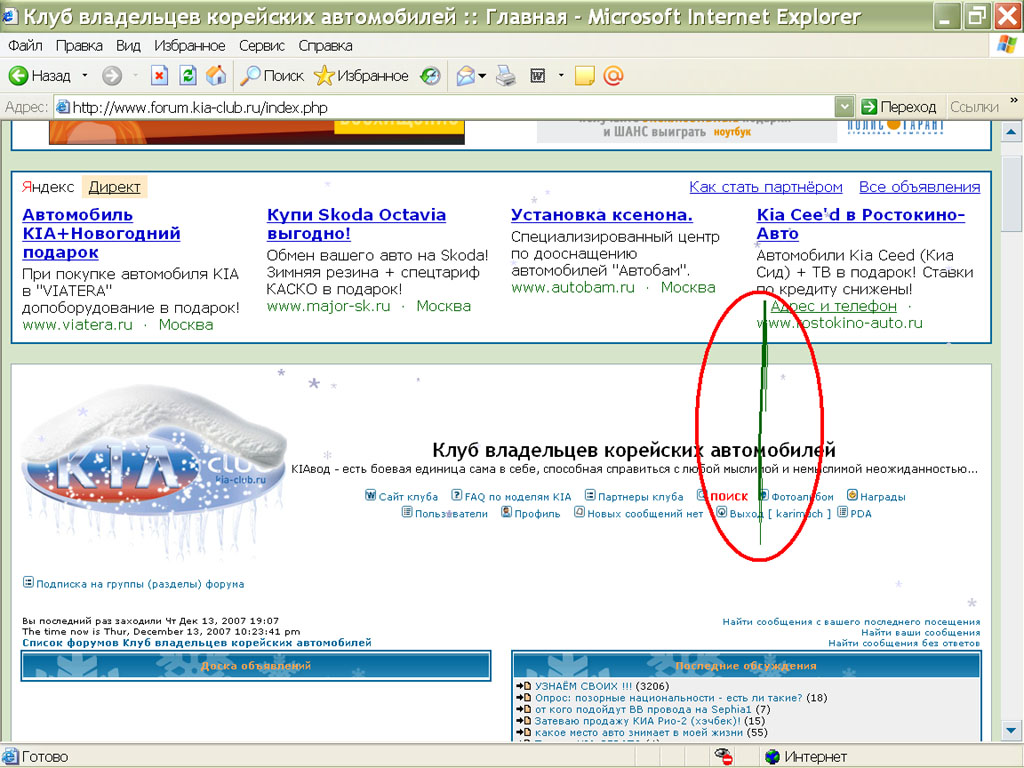Viewport: 1024px width, 768px height.
Task: Go to the Home page icon
Action: (x=216, y=76)
